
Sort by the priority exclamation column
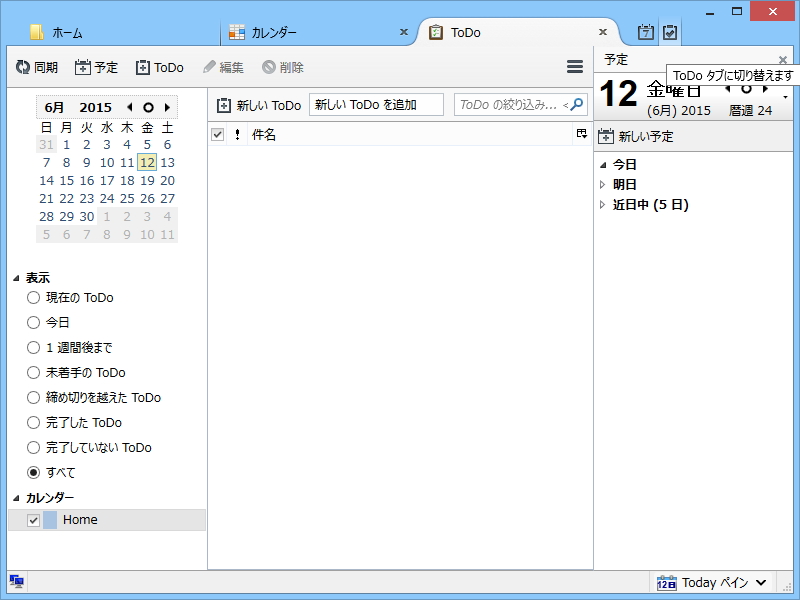pyautogui.click(x=237, y=135)
